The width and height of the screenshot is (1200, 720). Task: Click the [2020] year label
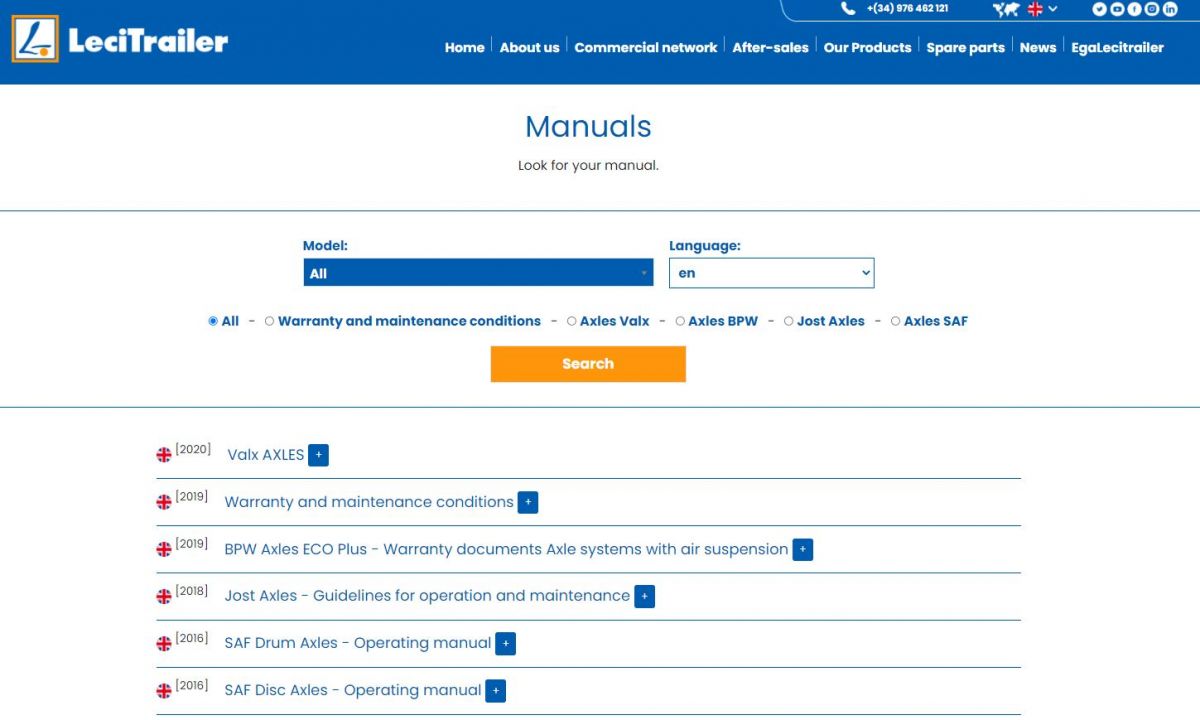pyautogui.click(x=193, y=449)
